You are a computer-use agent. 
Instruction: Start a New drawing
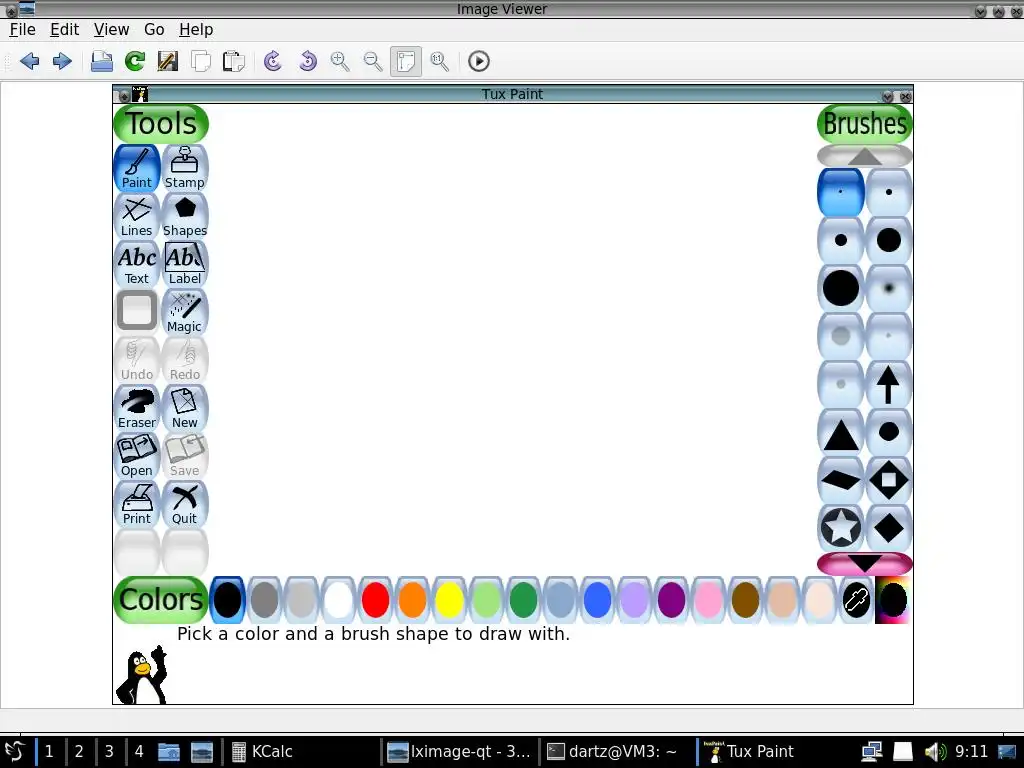tap(185, 408)
